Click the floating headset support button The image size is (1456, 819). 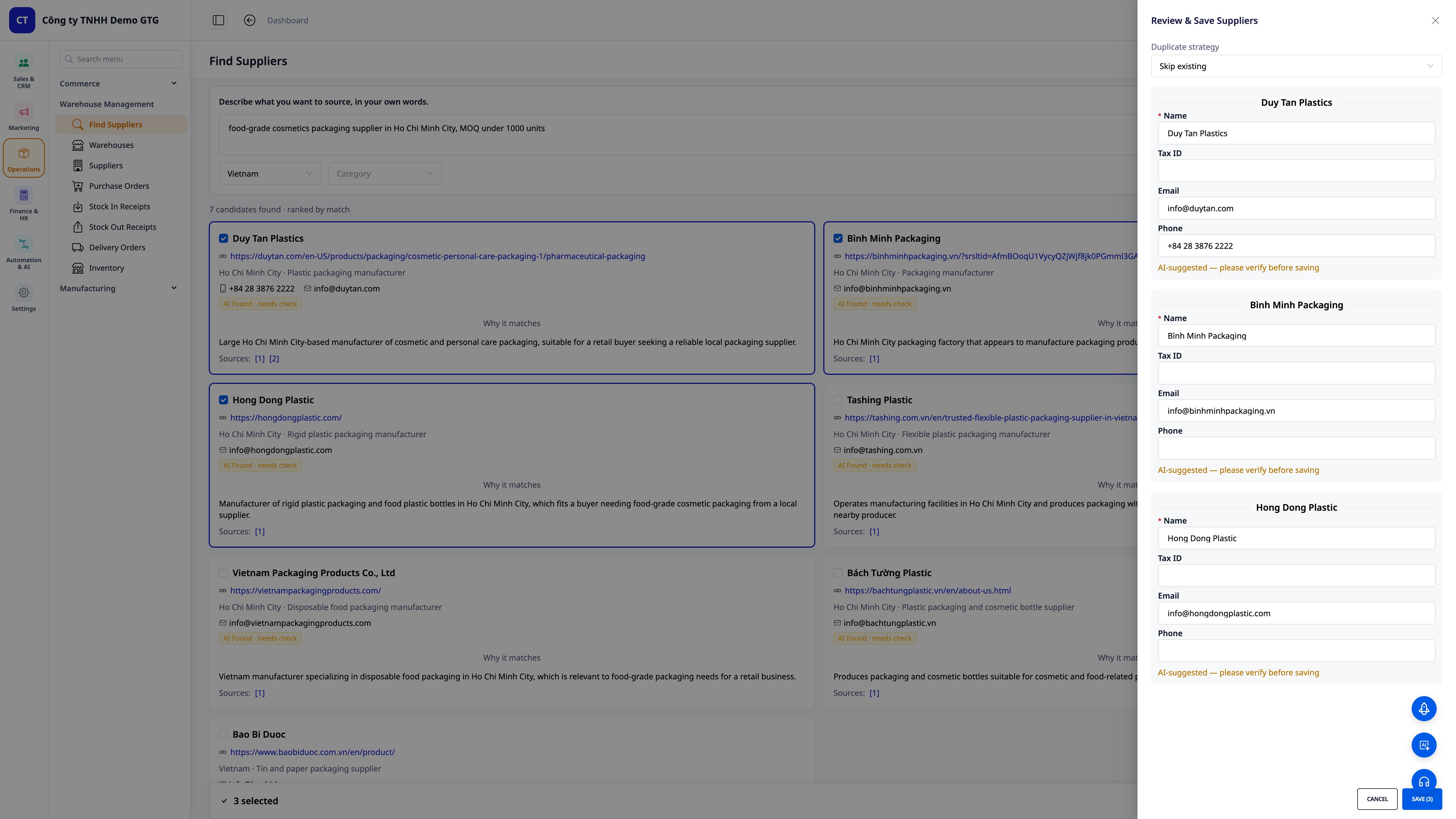[x=1424, y=780]
